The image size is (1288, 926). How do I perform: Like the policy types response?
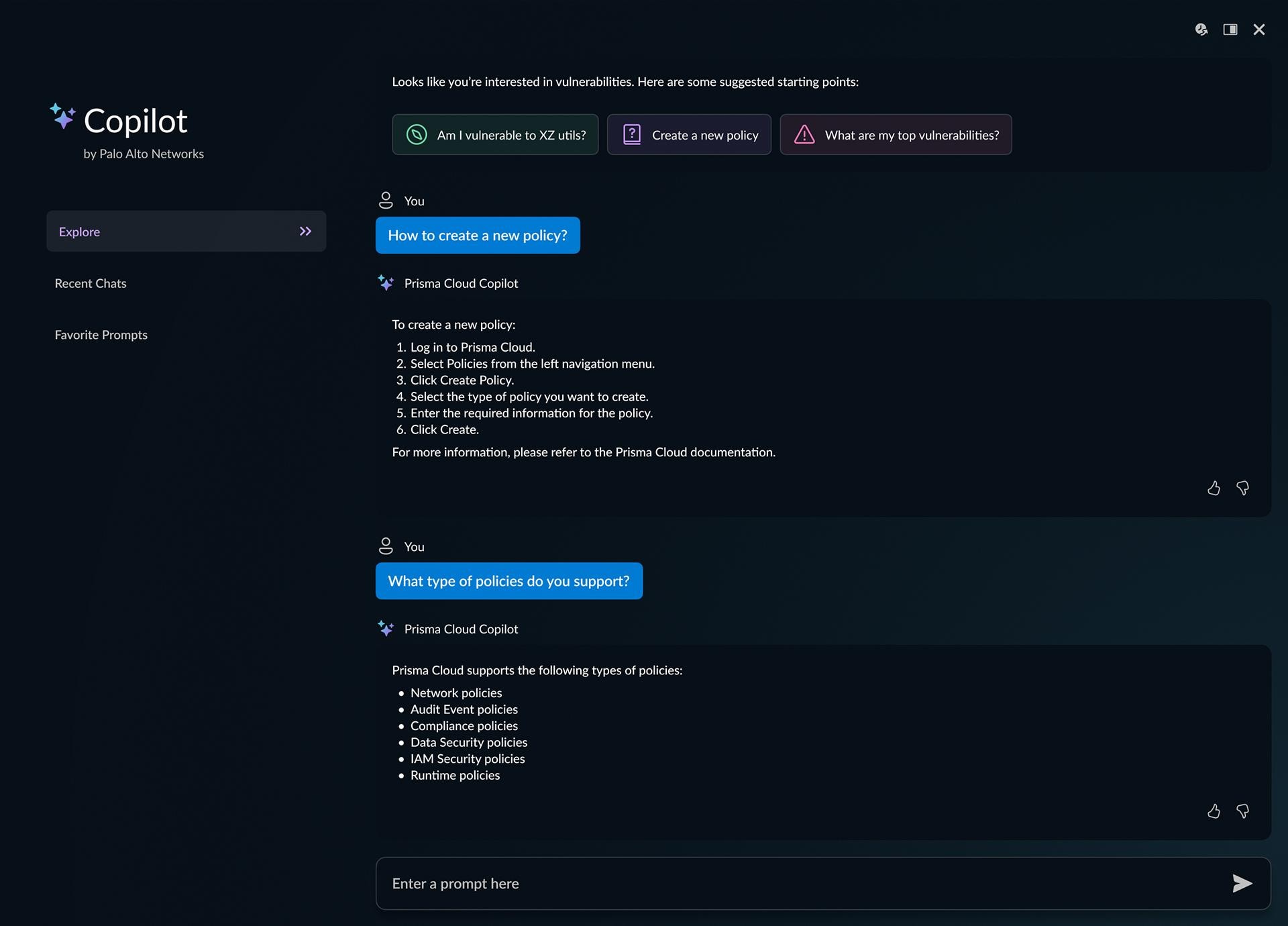pos(1214,811)
